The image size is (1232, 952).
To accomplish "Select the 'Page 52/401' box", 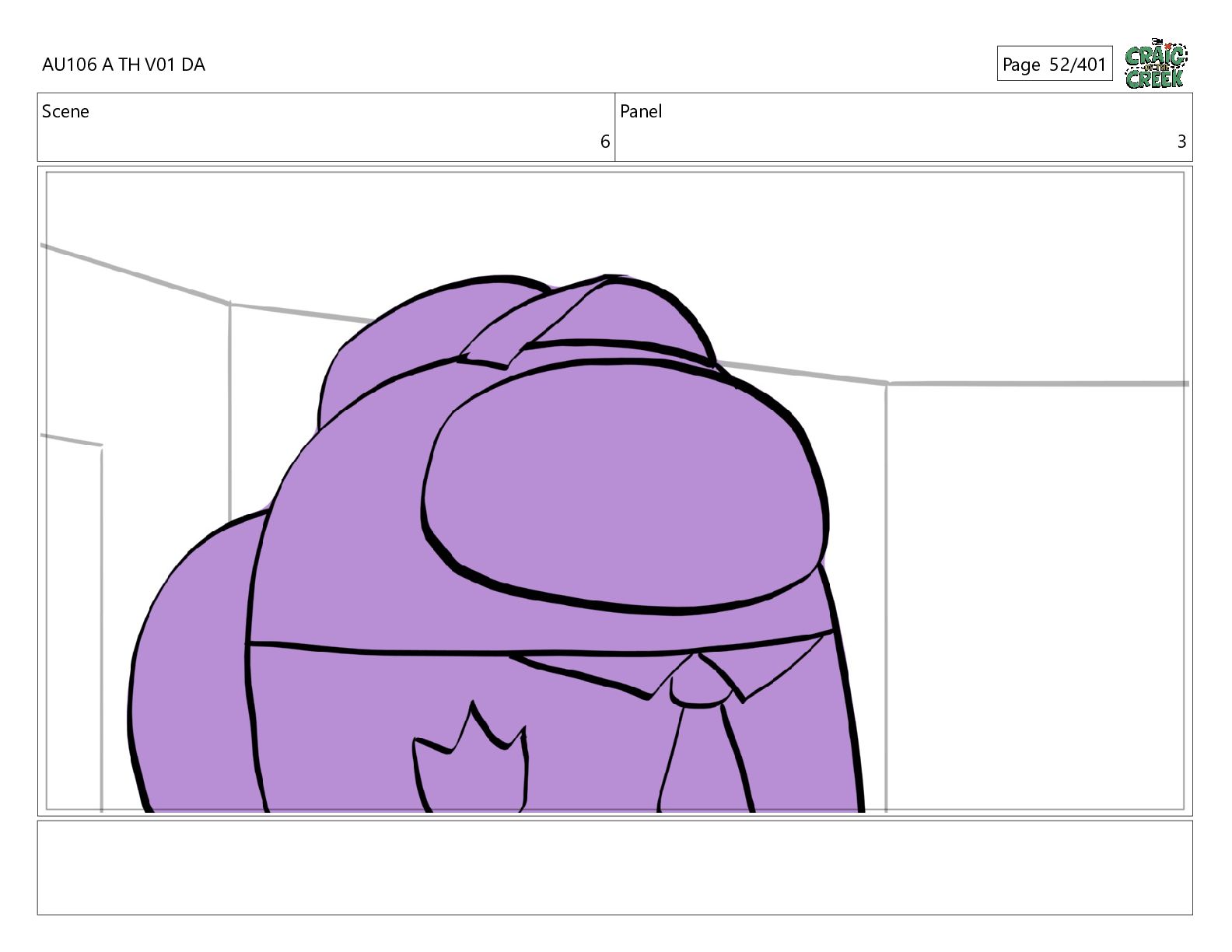I will click(x=1055, y=64).
